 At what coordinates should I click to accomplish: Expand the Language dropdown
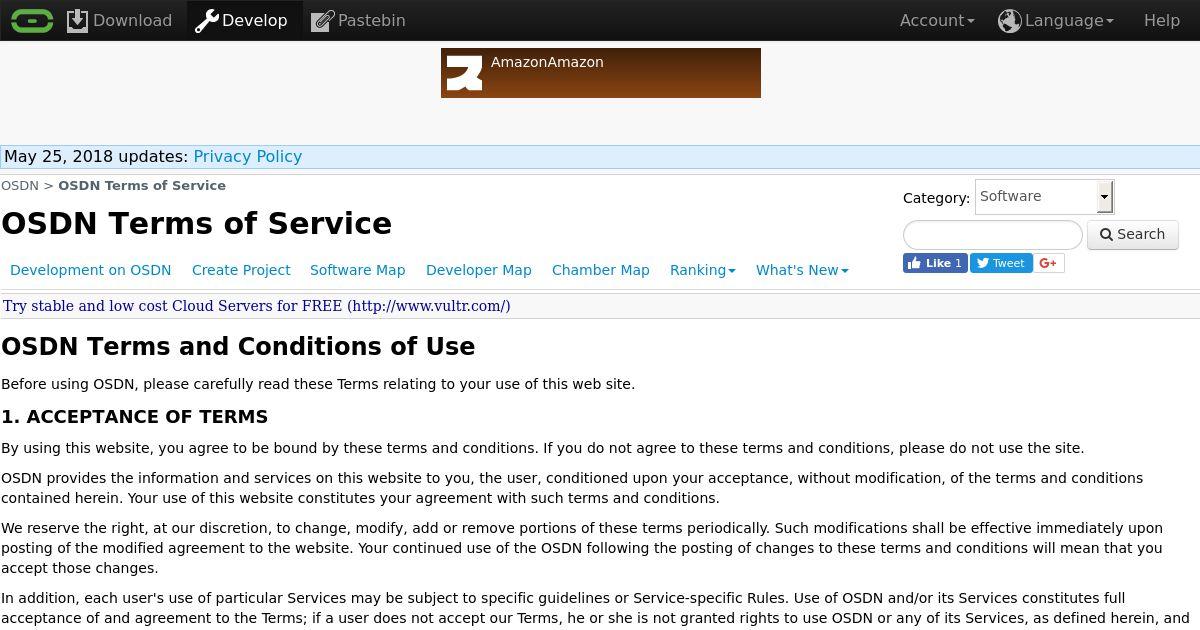click(x=1055, y=20)
